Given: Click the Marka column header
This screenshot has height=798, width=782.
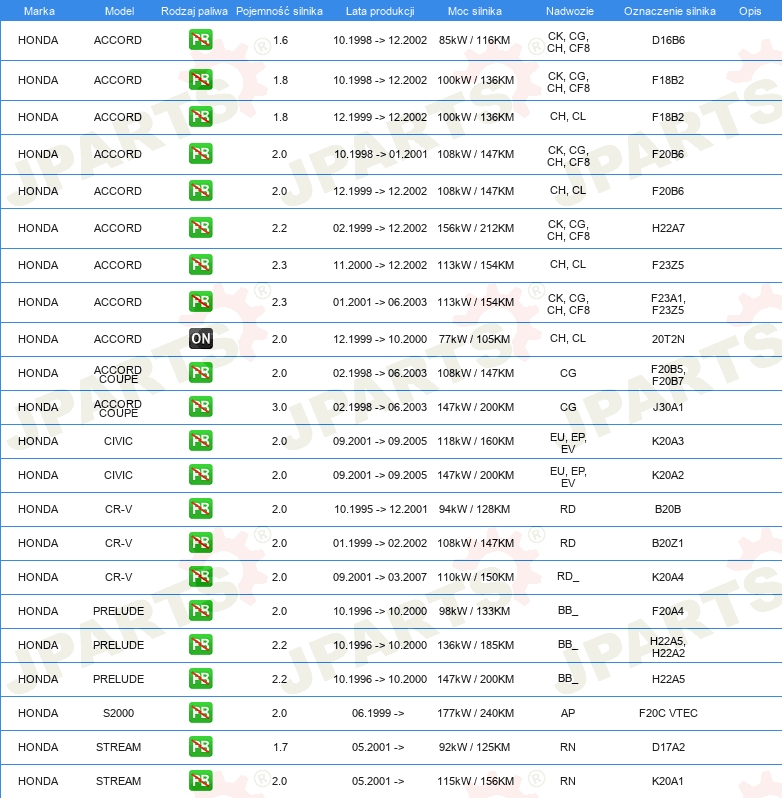Looking at the screenshot, I should [x=39, y=11].
